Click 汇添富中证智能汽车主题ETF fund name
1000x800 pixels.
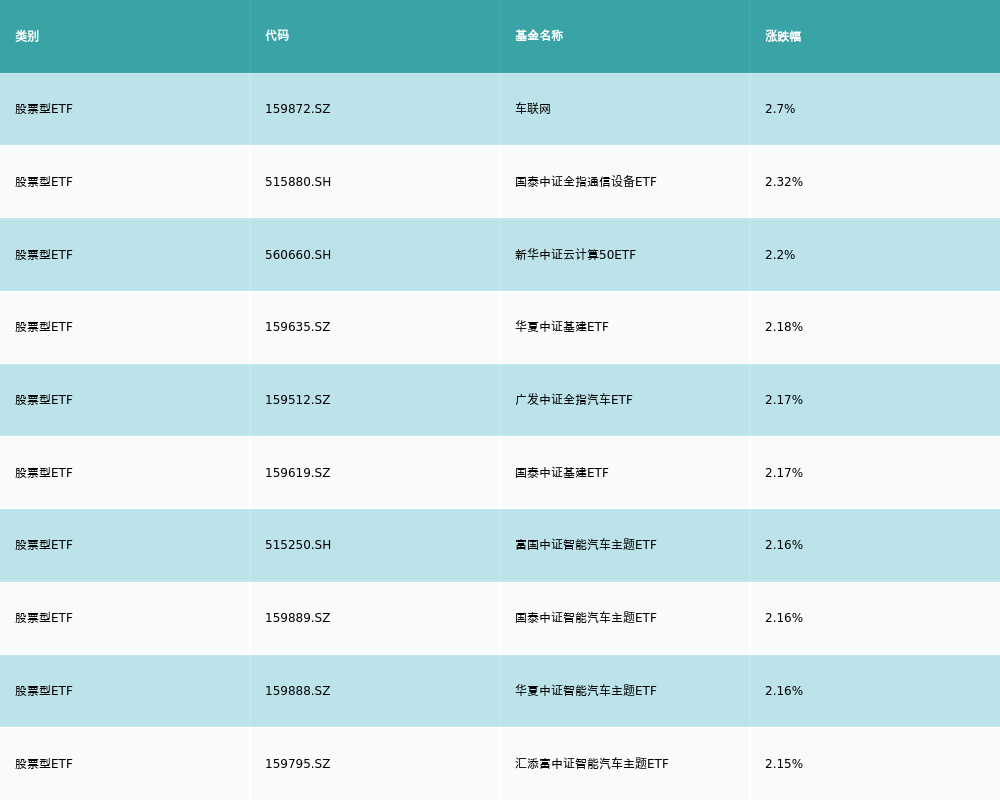(x=592, y=764)
